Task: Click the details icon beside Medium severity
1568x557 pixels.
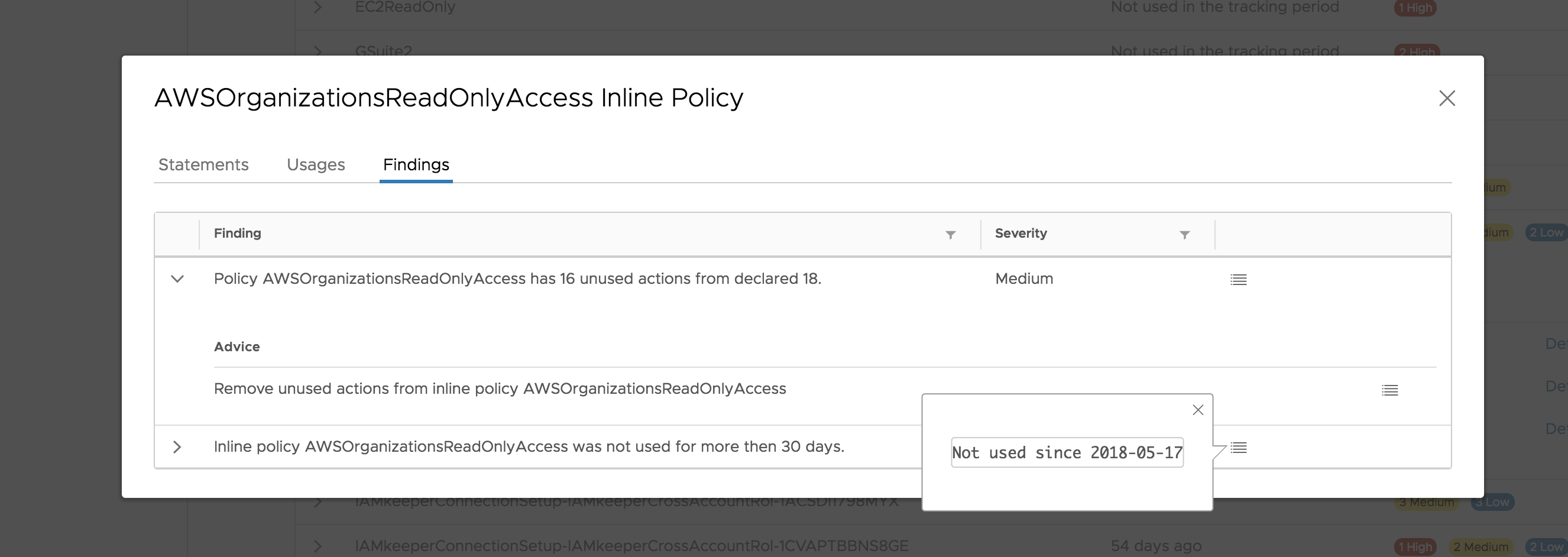Action: pos(1238,280)
